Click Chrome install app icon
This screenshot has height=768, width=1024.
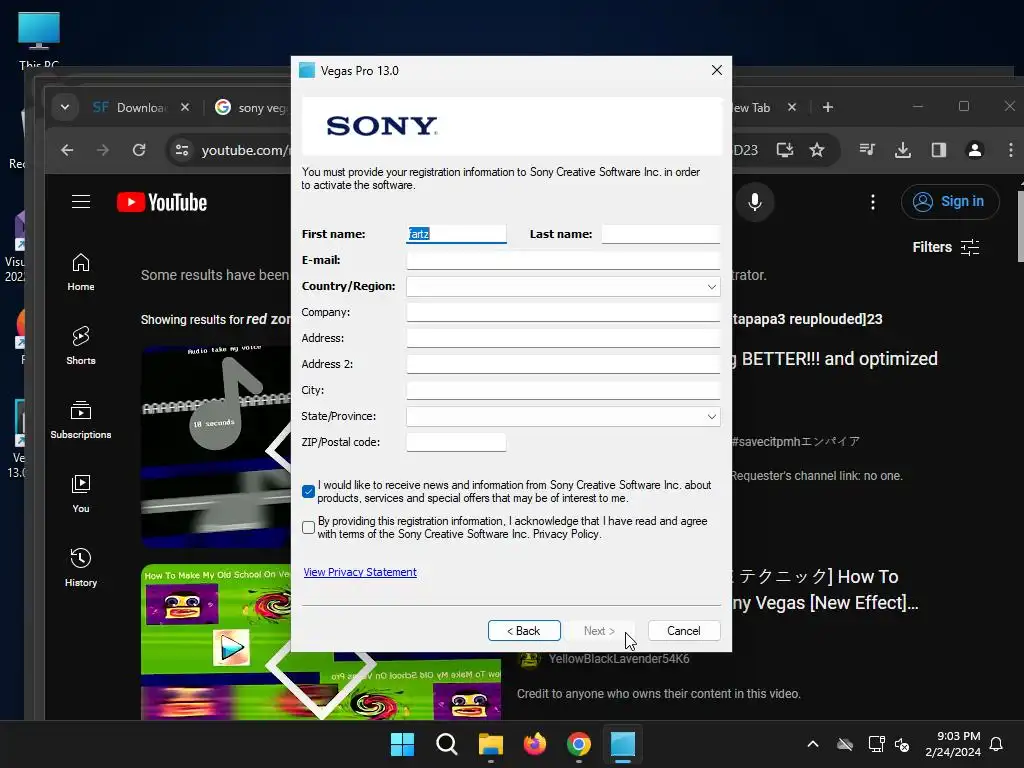click(785, 150)
